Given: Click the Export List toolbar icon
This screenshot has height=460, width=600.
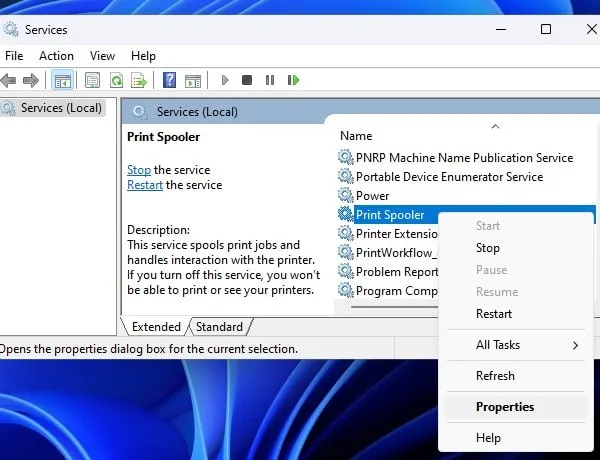Looking at the screenshot, I should pyautogui.click(x=139, y=80).
